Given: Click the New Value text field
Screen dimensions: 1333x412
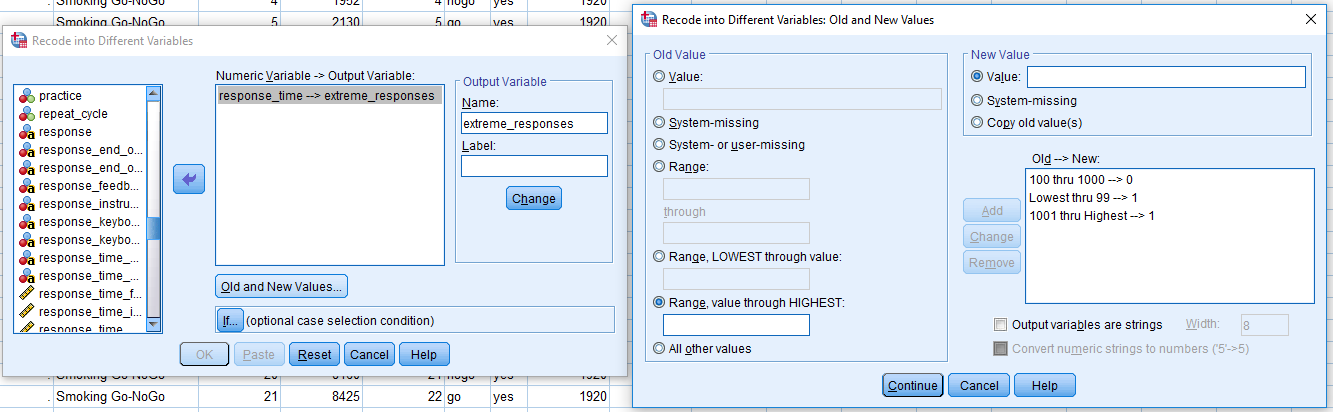Looking at the screenshot, I should [x=1166, y=77].
